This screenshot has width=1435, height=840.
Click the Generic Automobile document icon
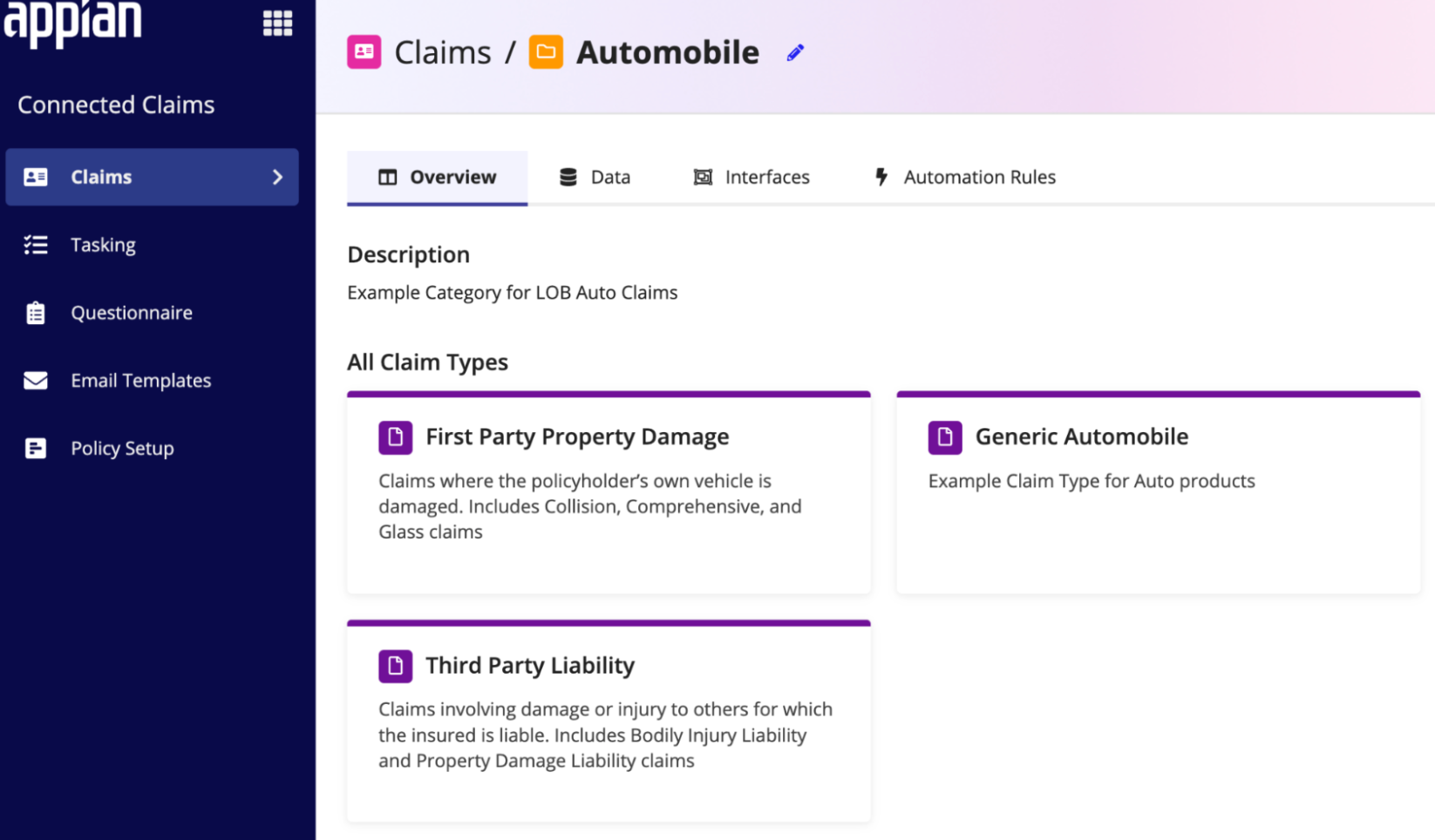(x=945, y=437)
